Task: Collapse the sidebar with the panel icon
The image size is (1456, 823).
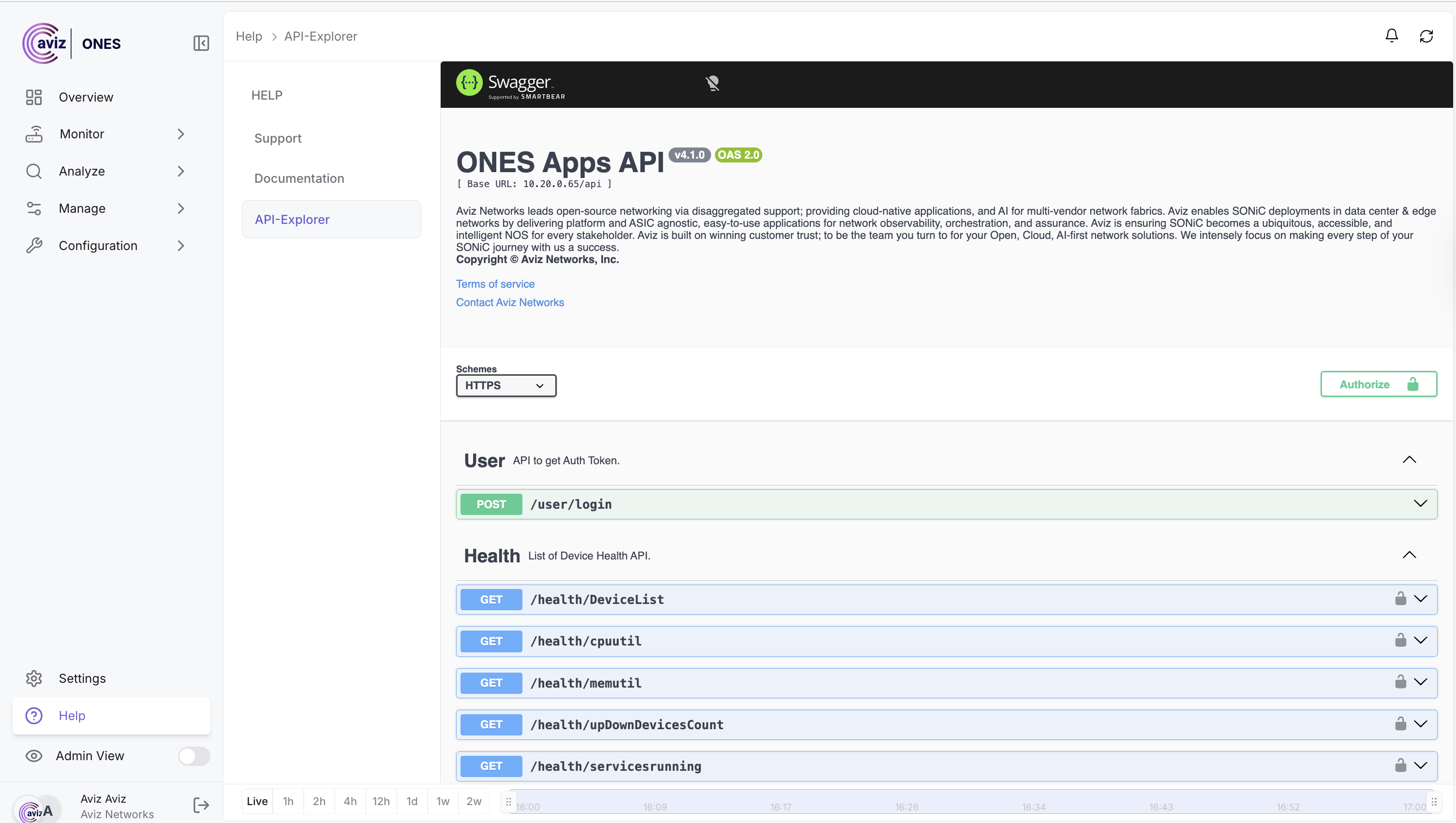Action: (x=201, y=44)
